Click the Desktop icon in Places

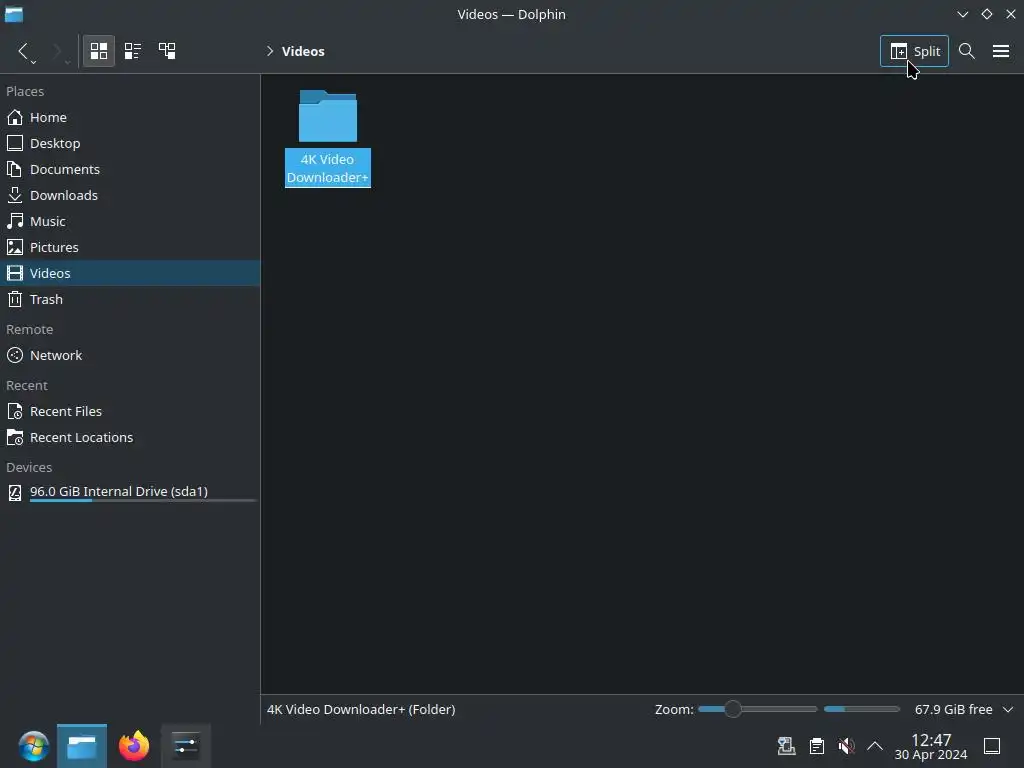click(15, 143)
